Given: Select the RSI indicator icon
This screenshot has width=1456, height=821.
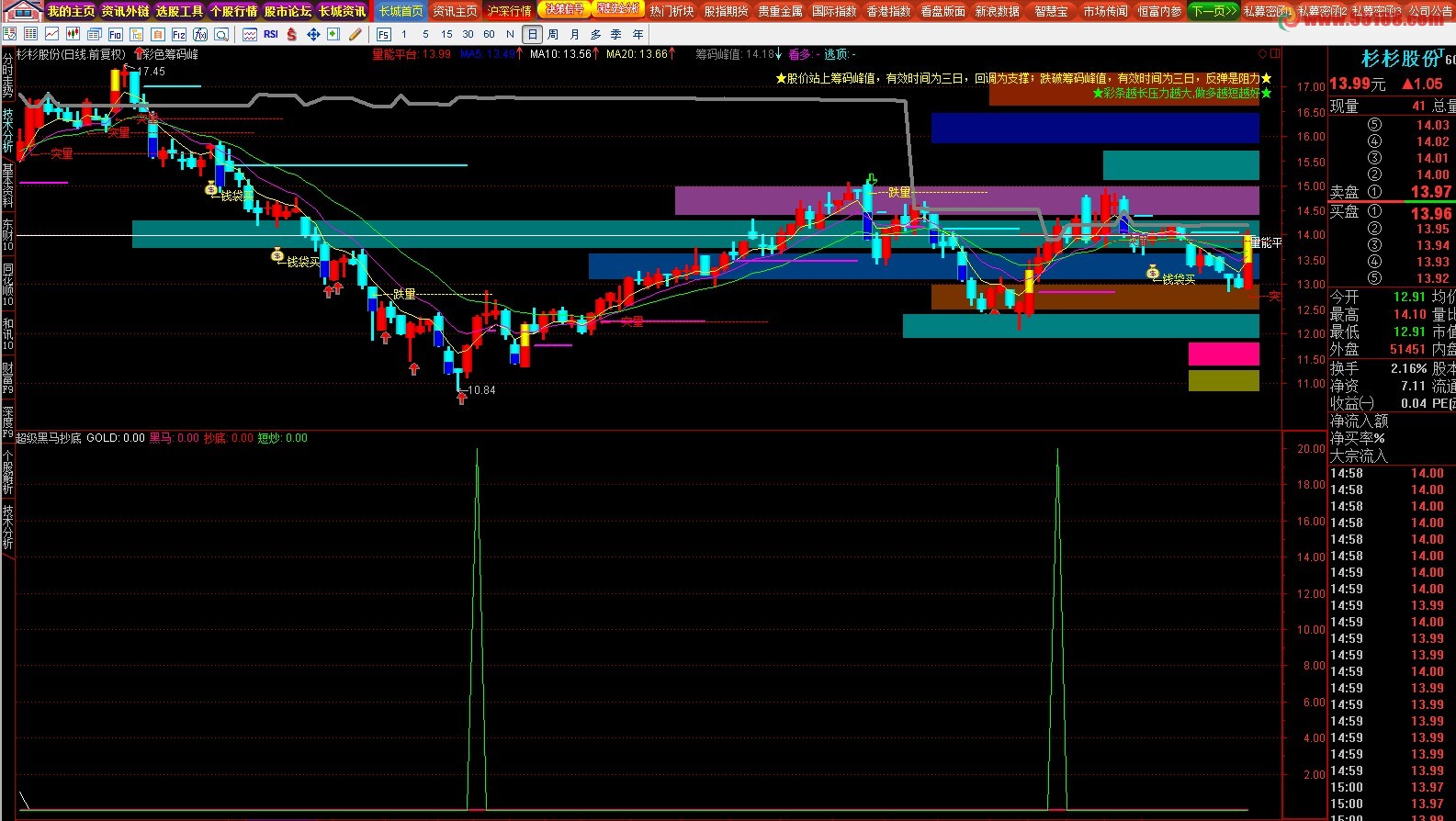Looking at the screenshot, I should pos(271,34).
